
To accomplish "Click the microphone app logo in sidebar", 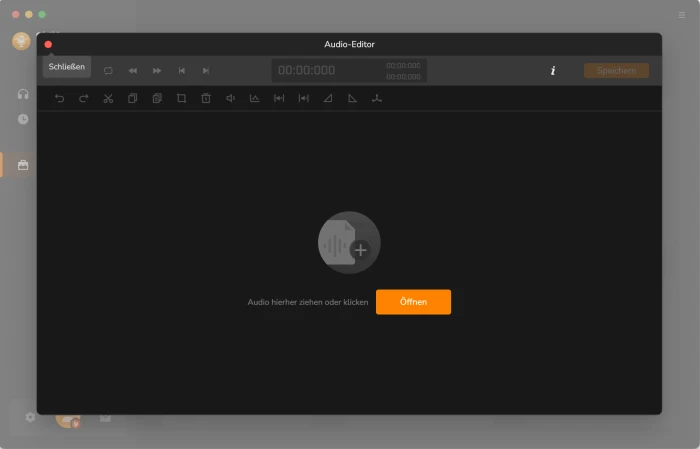I will pos(21,42).
